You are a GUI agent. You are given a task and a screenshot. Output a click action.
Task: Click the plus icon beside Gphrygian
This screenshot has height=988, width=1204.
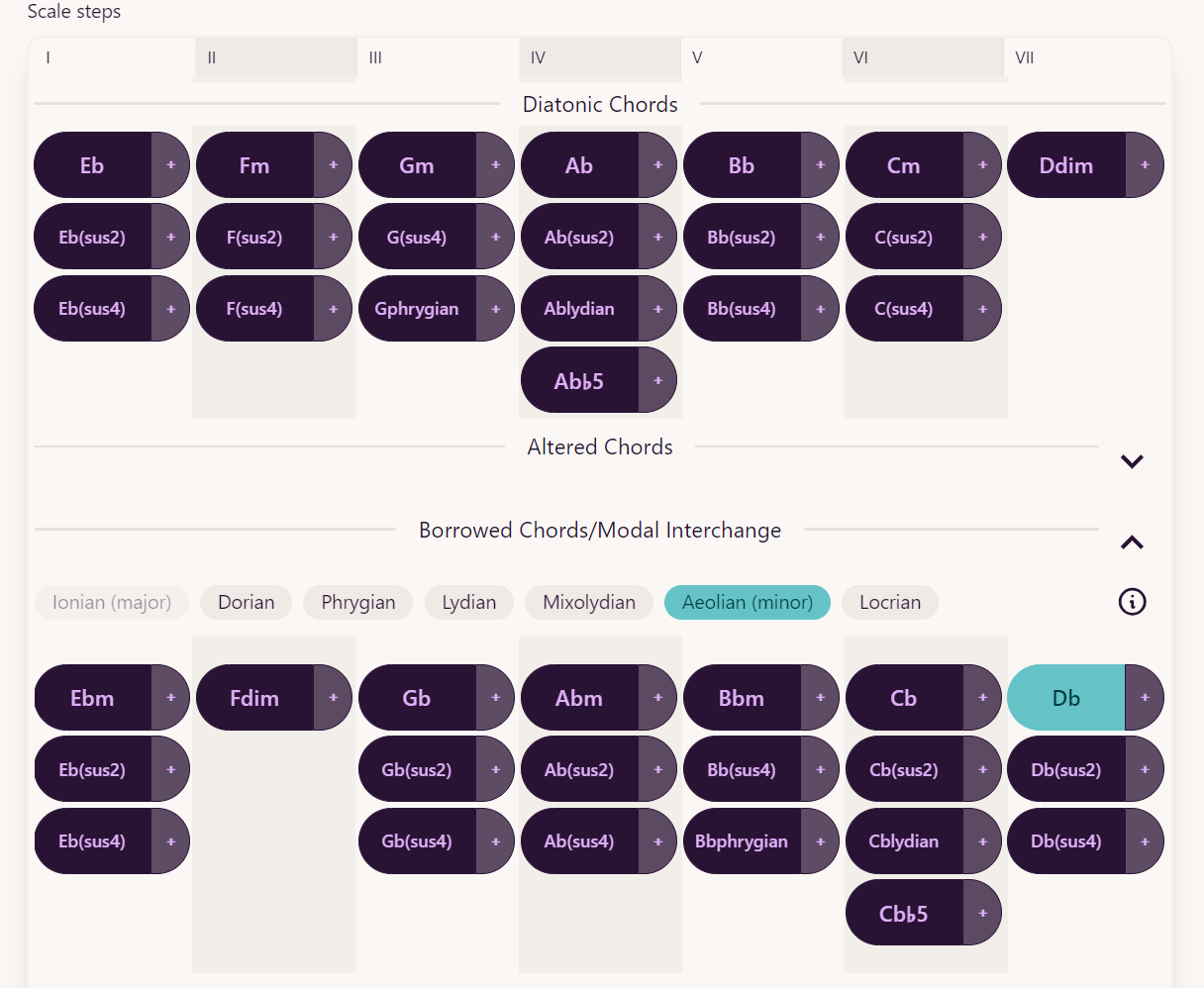(x=495, y=309)
